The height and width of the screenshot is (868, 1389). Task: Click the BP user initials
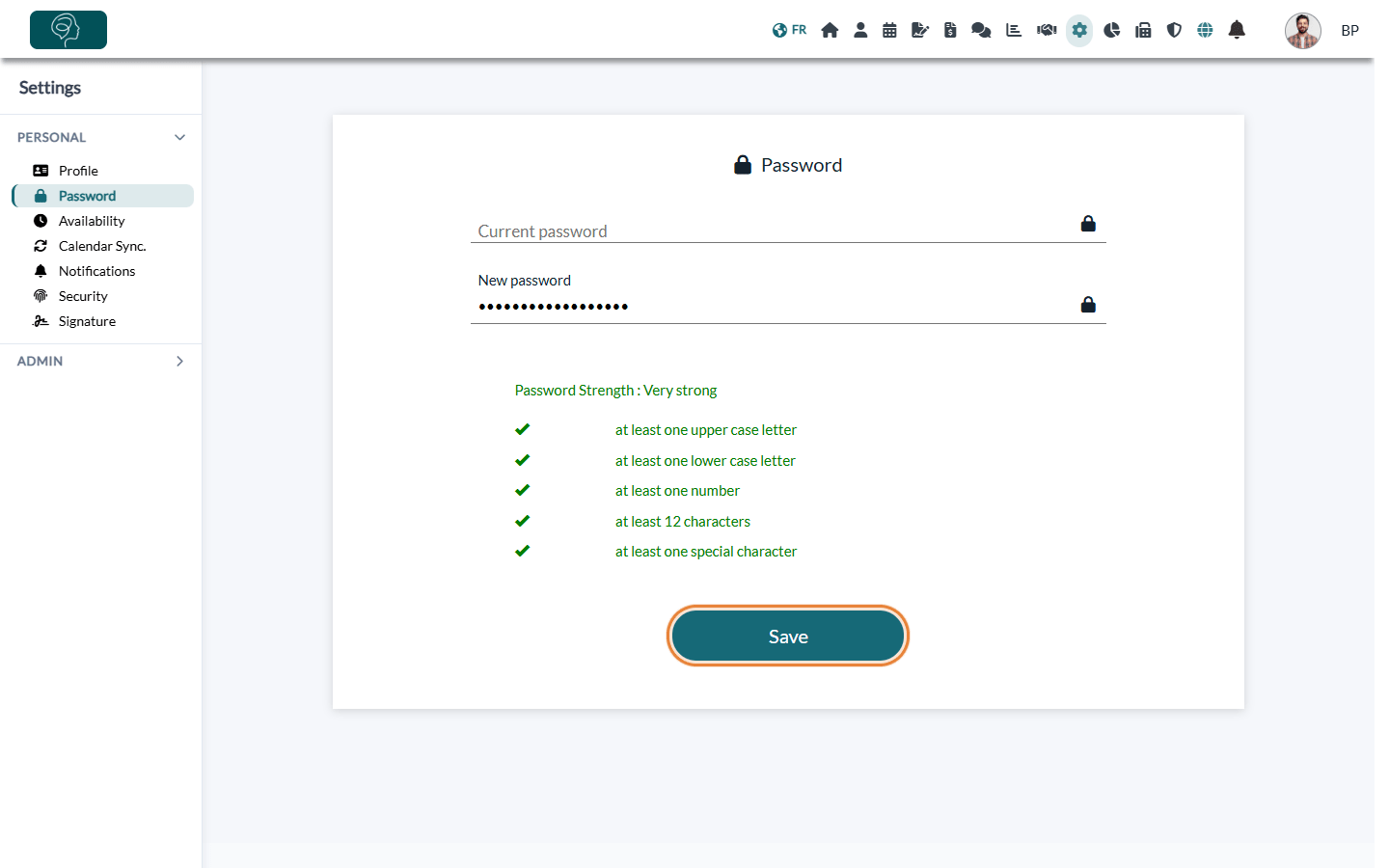click(x=1349, y=31)
